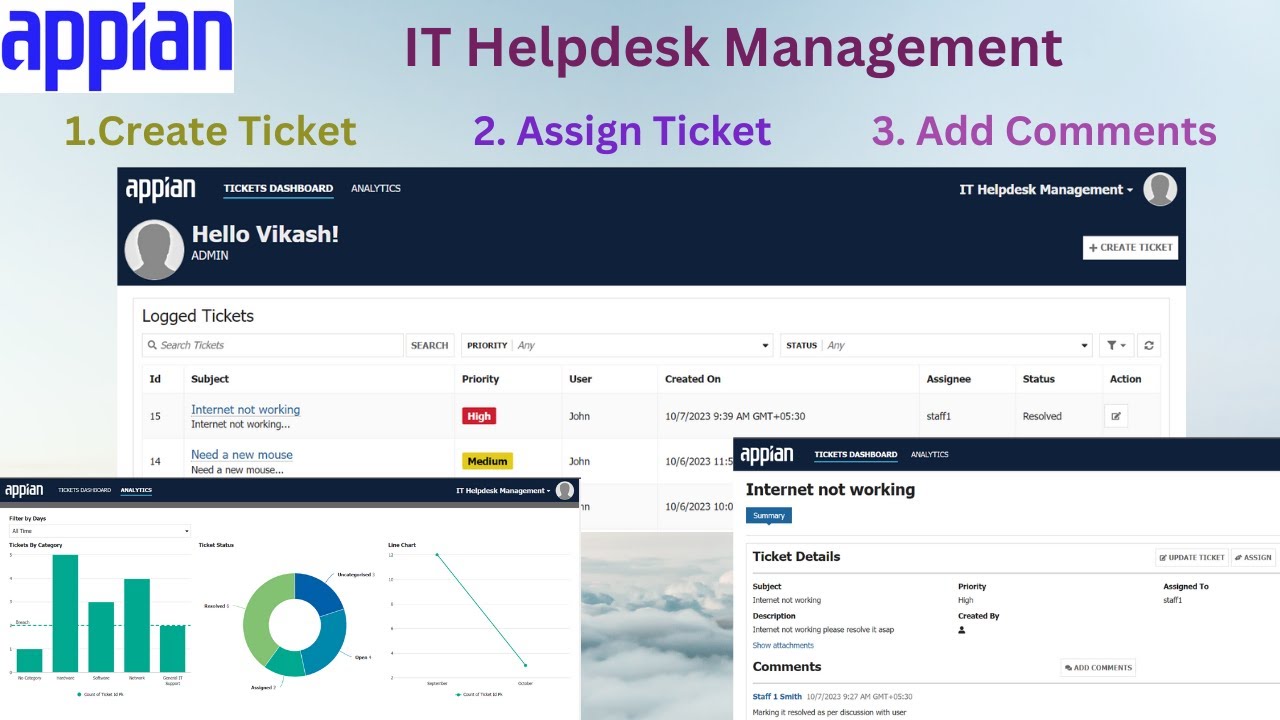Focus the Search Tickets input field
This screenshot has width=1280, height=720.
(x=273, y=345)
